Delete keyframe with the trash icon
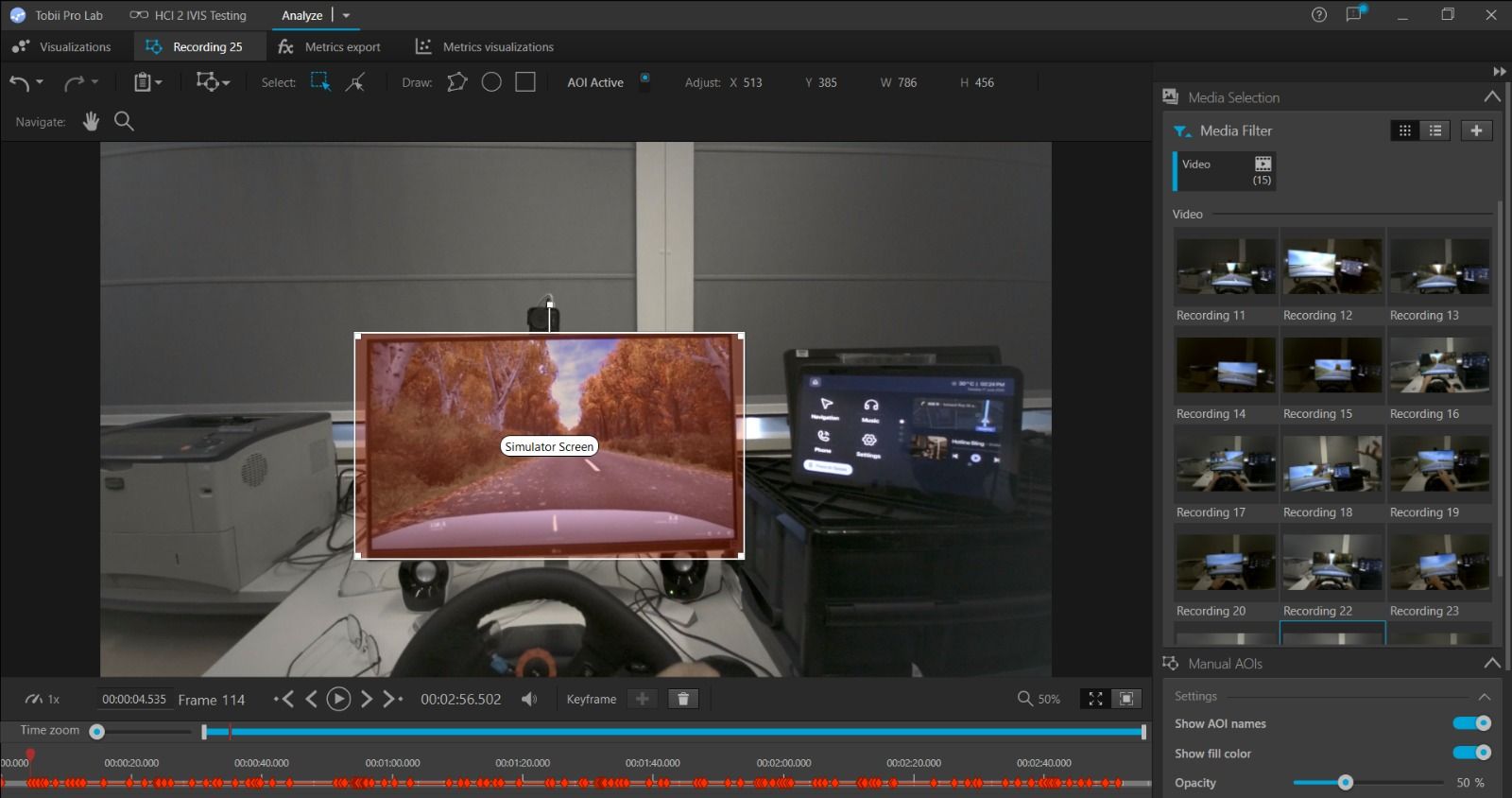The image size is (1512, 798). [x=682, y=699]
